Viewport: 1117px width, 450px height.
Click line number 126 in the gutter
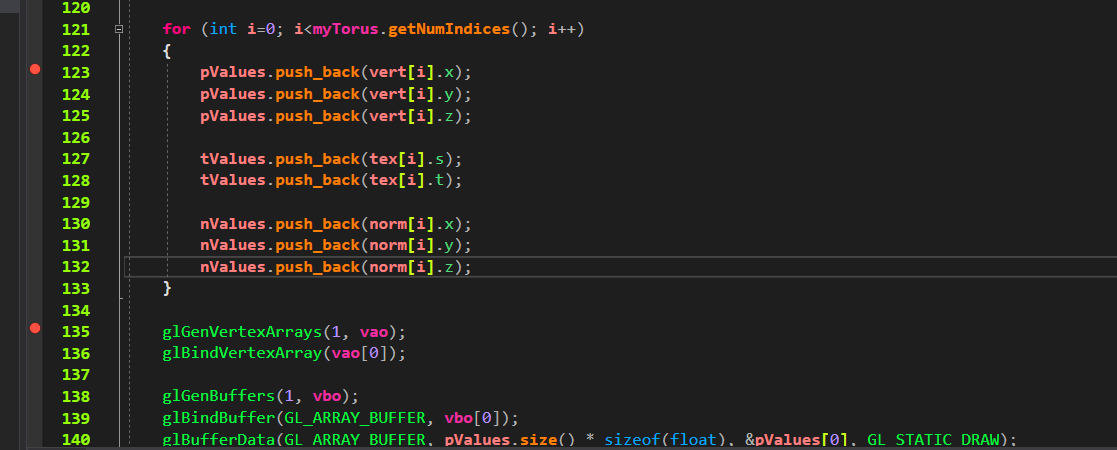[76, 137]
